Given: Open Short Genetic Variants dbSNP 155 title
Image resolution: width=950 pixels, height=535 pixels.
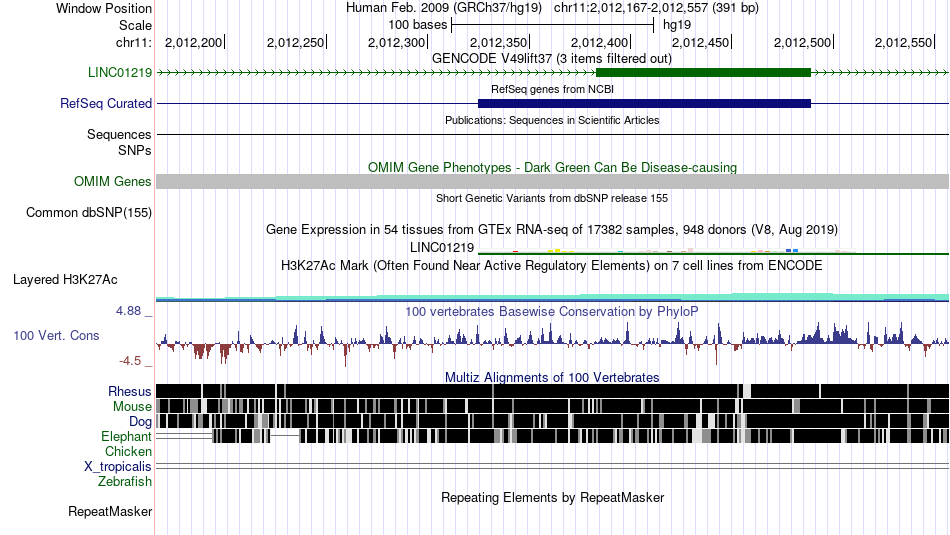Looking at the screenshot, I should click(551, 198).
